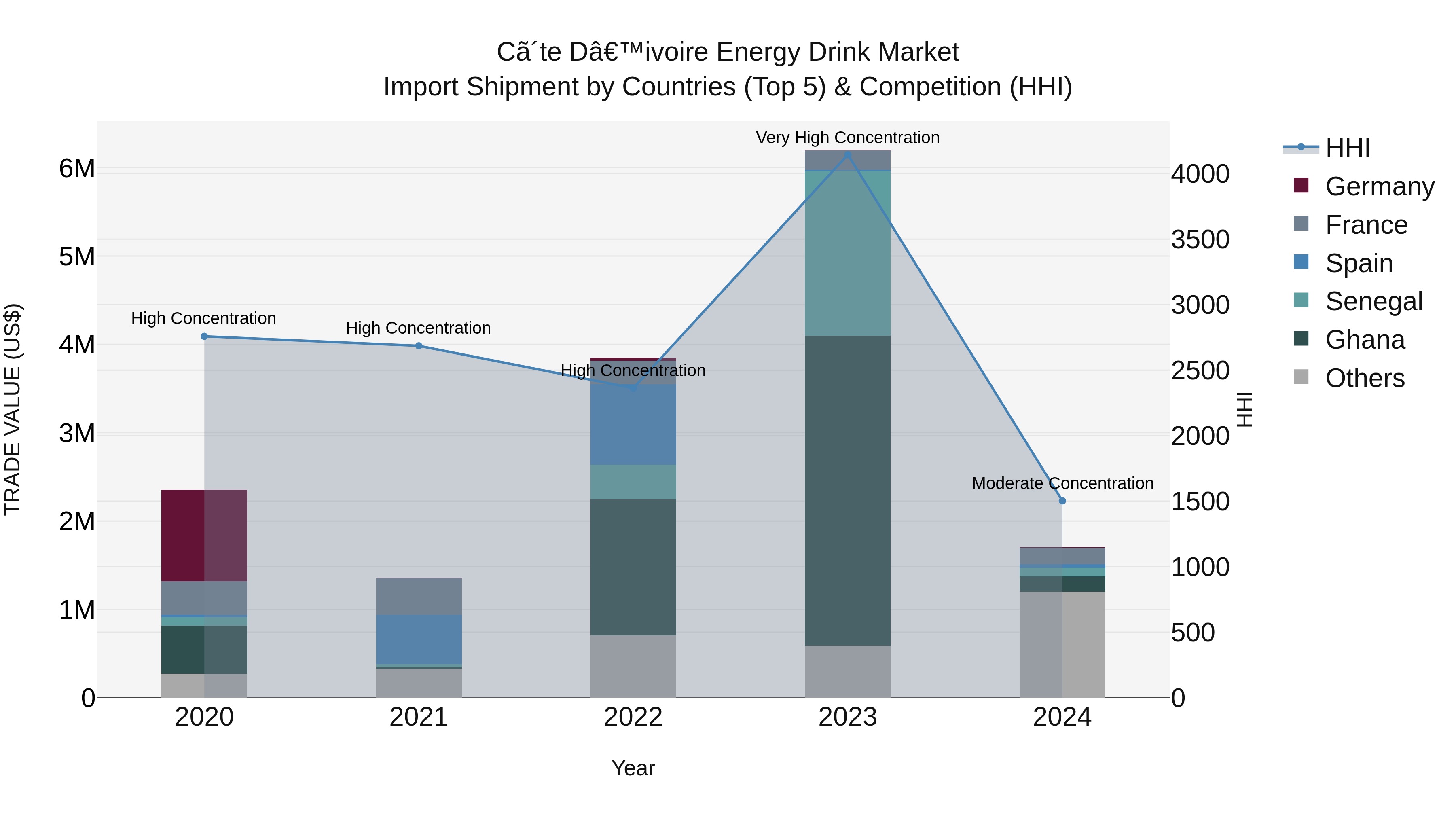Click the 2021 x-axis label
1456x819 pixels.
click(419, 717)
